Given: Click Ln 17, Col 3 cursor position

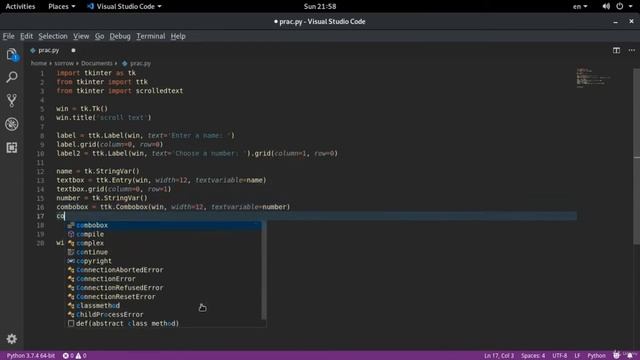Looking at the screenshot, I should 499,356.
